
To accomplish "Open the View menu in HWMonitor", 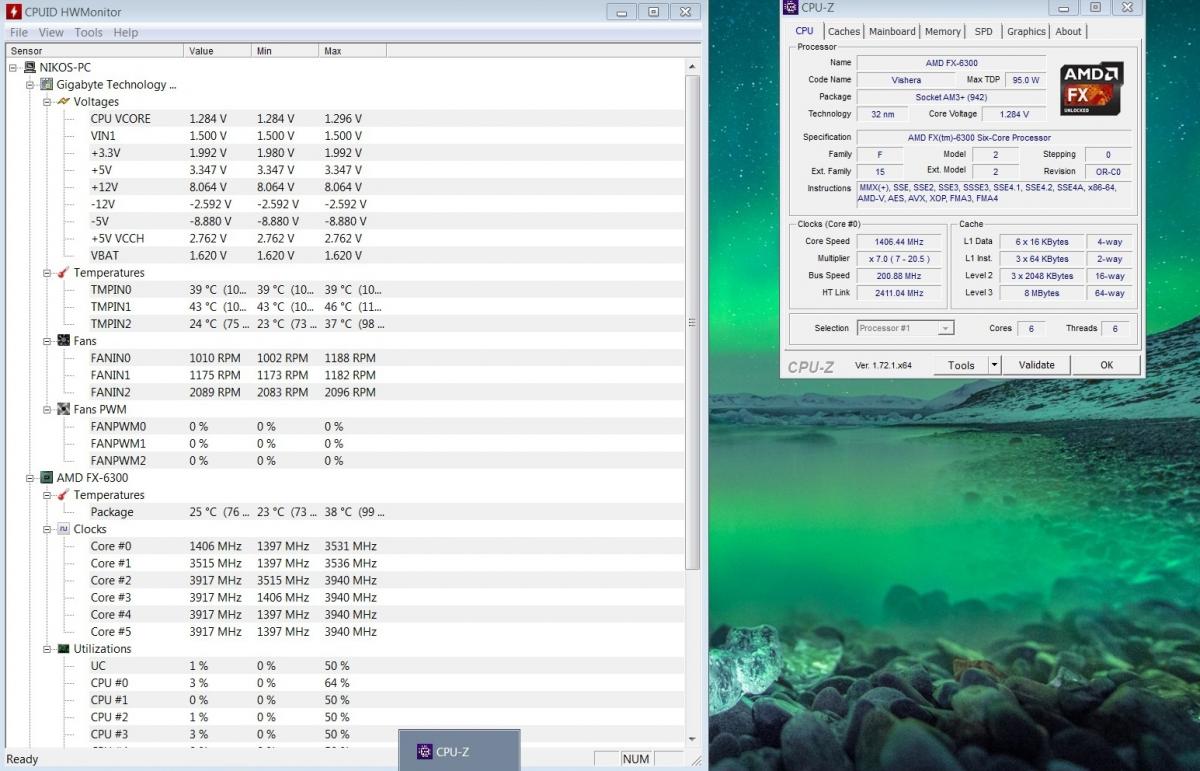I will (51, 32).
